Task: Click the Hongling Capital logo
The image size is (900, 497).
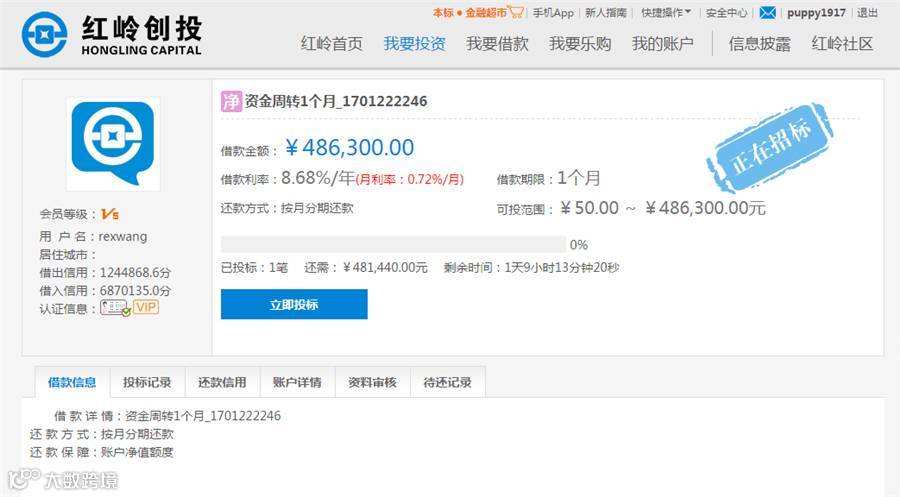Action: (x=112, y=34)
